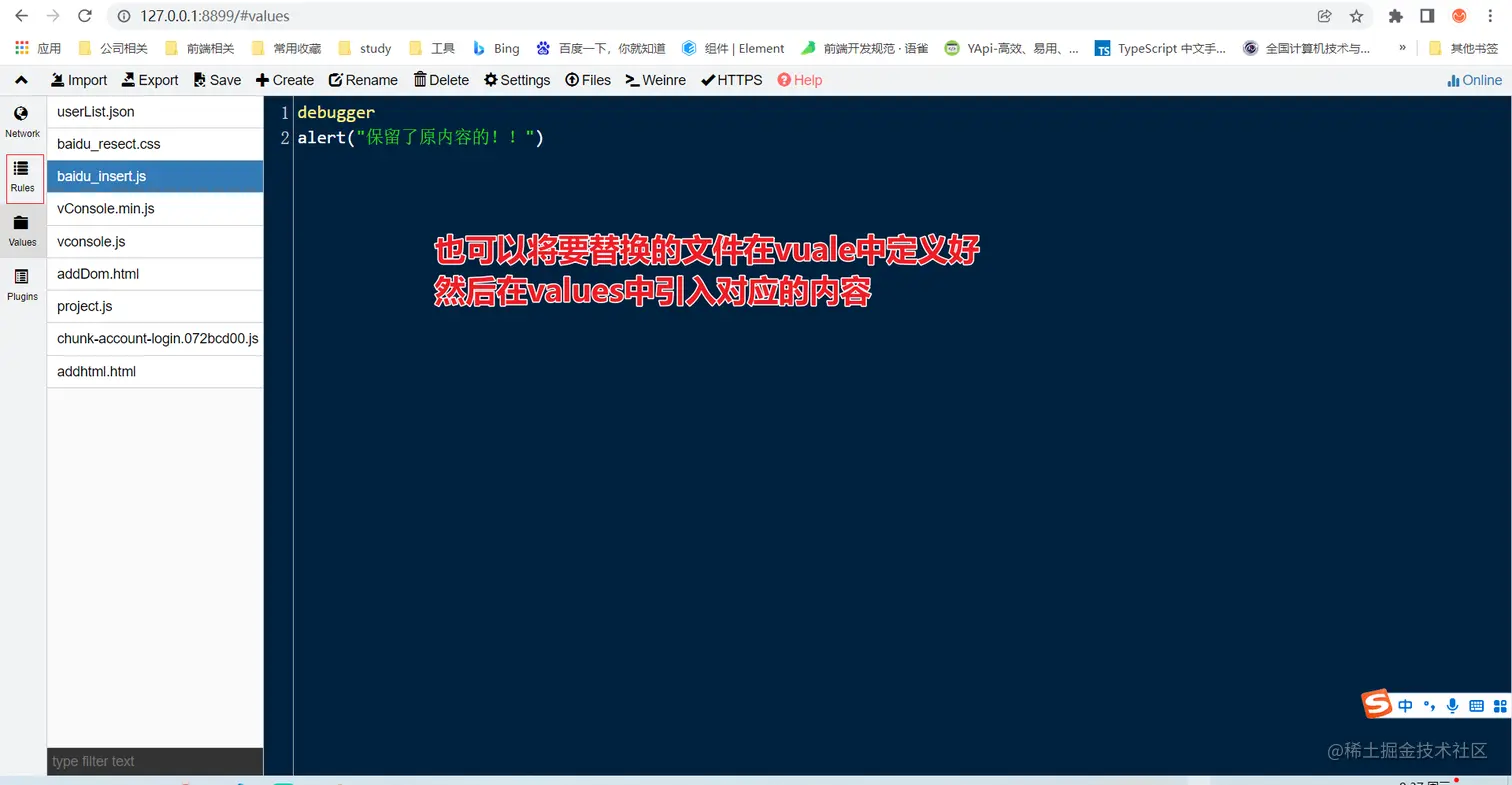Select project.js value
The image size is (1512, 785).
coord(155,307)
